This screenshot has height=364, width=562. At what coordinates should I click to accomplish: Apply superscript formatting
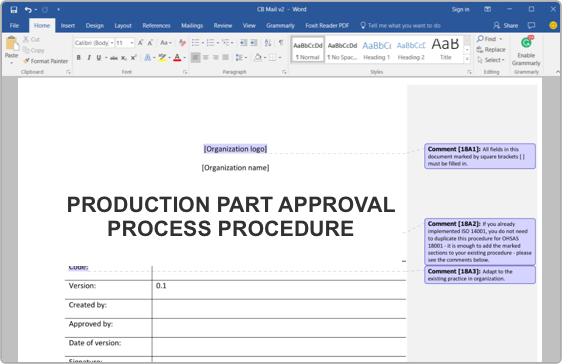pos(133,58)
